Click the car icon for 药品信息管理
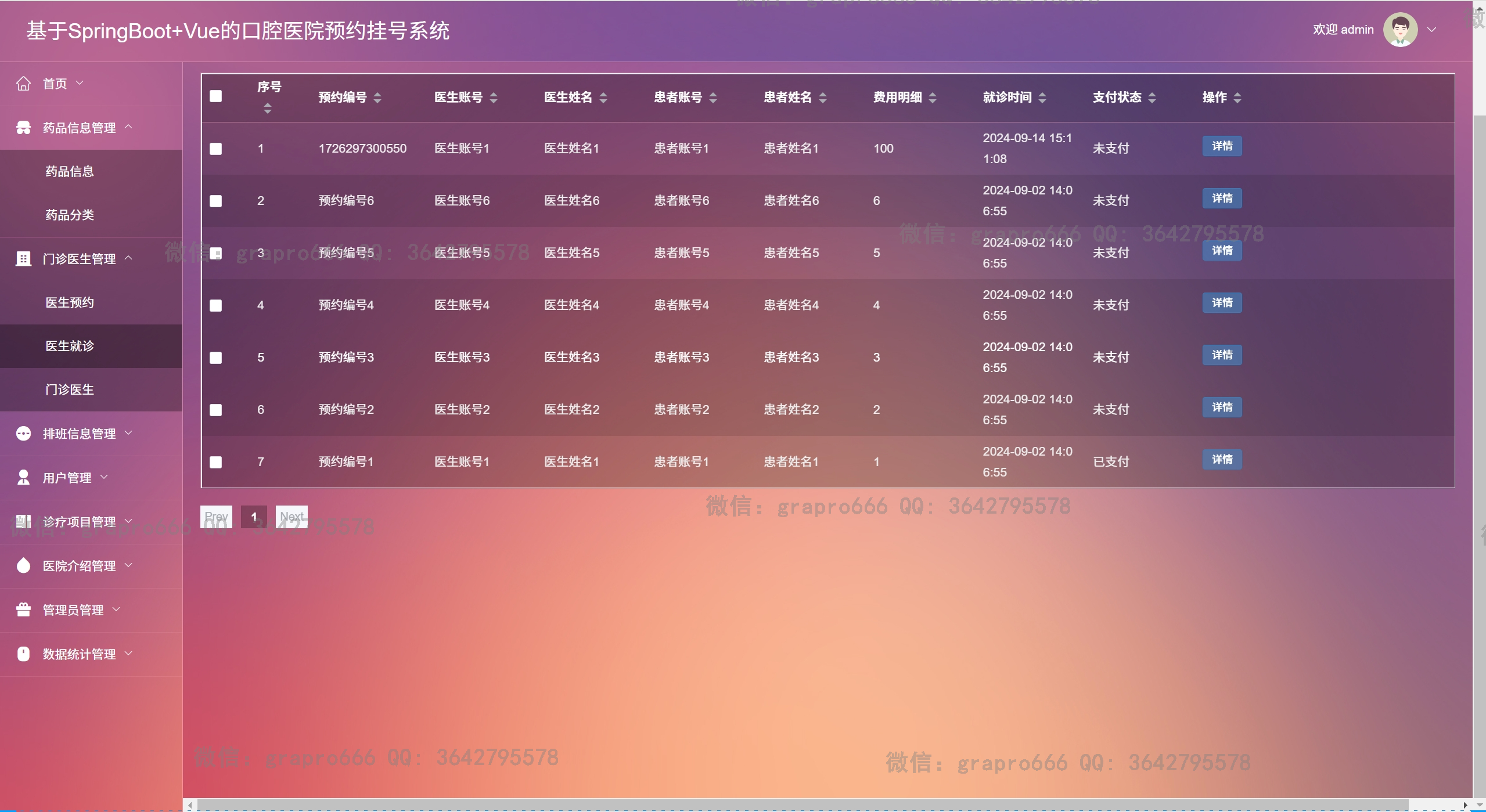Screen dimensions: 1486x812 pyautogui.click(x=23, y=128)
